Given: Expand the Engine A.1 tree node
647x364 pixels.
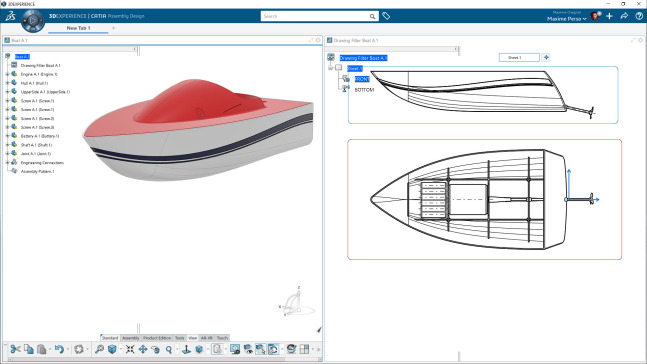Looking at the screenshot, I should click(x=7, y=74).
